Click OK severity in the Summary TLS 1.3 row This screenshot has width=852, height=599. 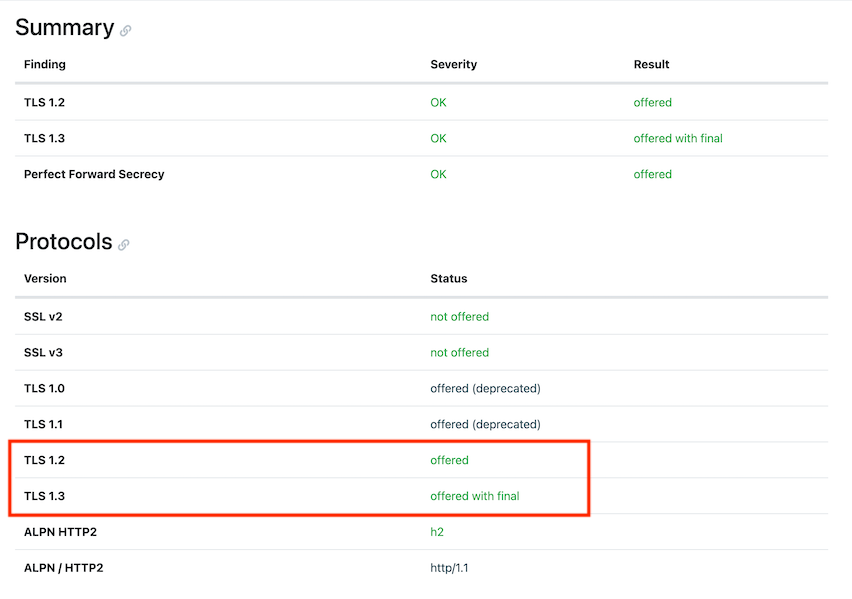pos(438,138)
